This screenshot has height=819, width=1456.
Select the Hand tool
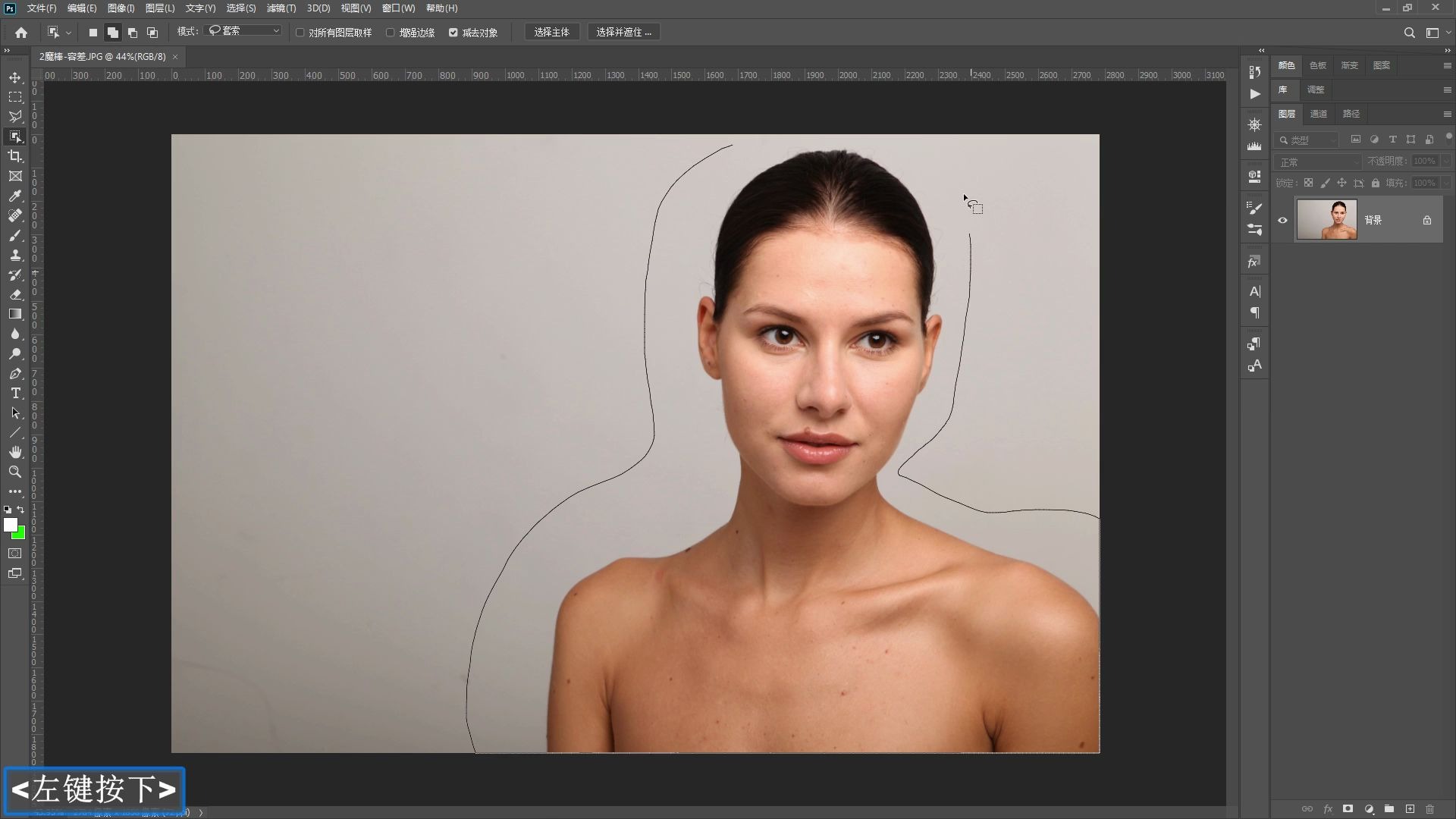(15, 452)
